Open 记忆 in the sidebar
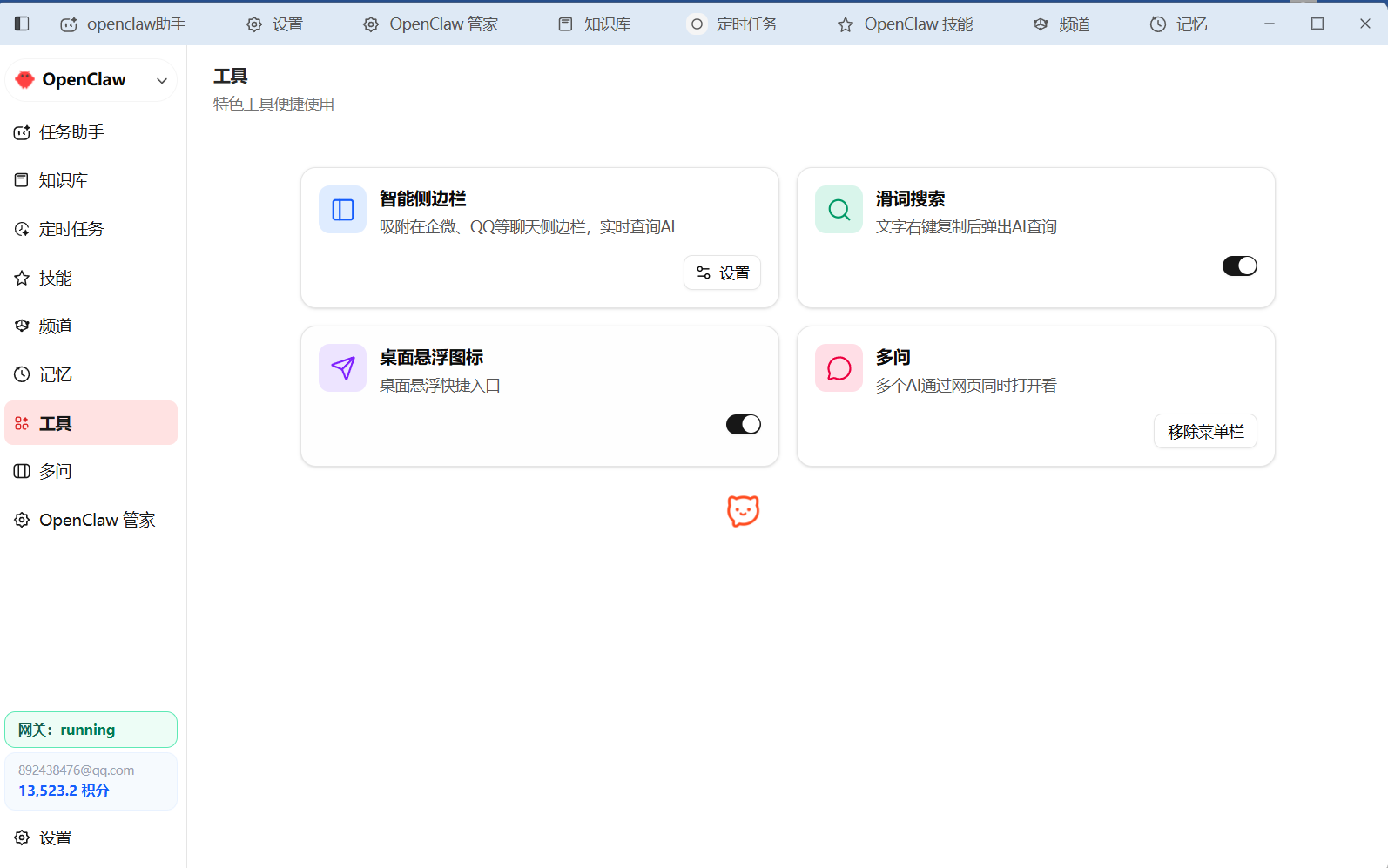Image resolution: width=1388 pixels, height=868 pixels. 91,374
